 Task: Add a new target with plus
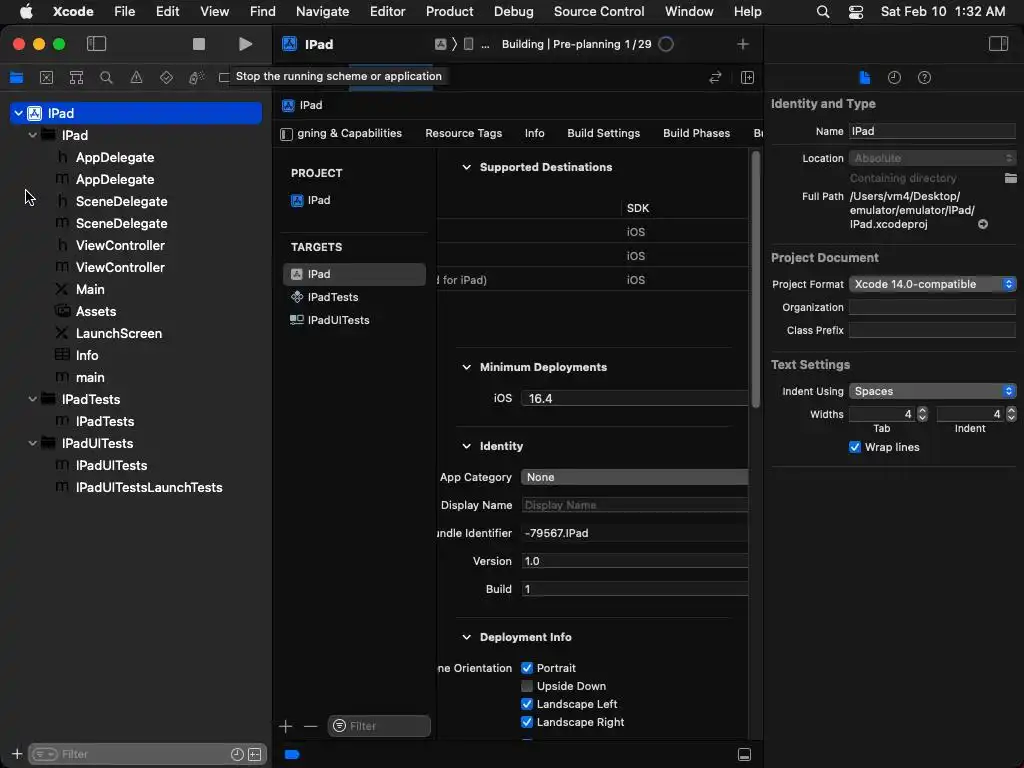click(x=285, y=726)
